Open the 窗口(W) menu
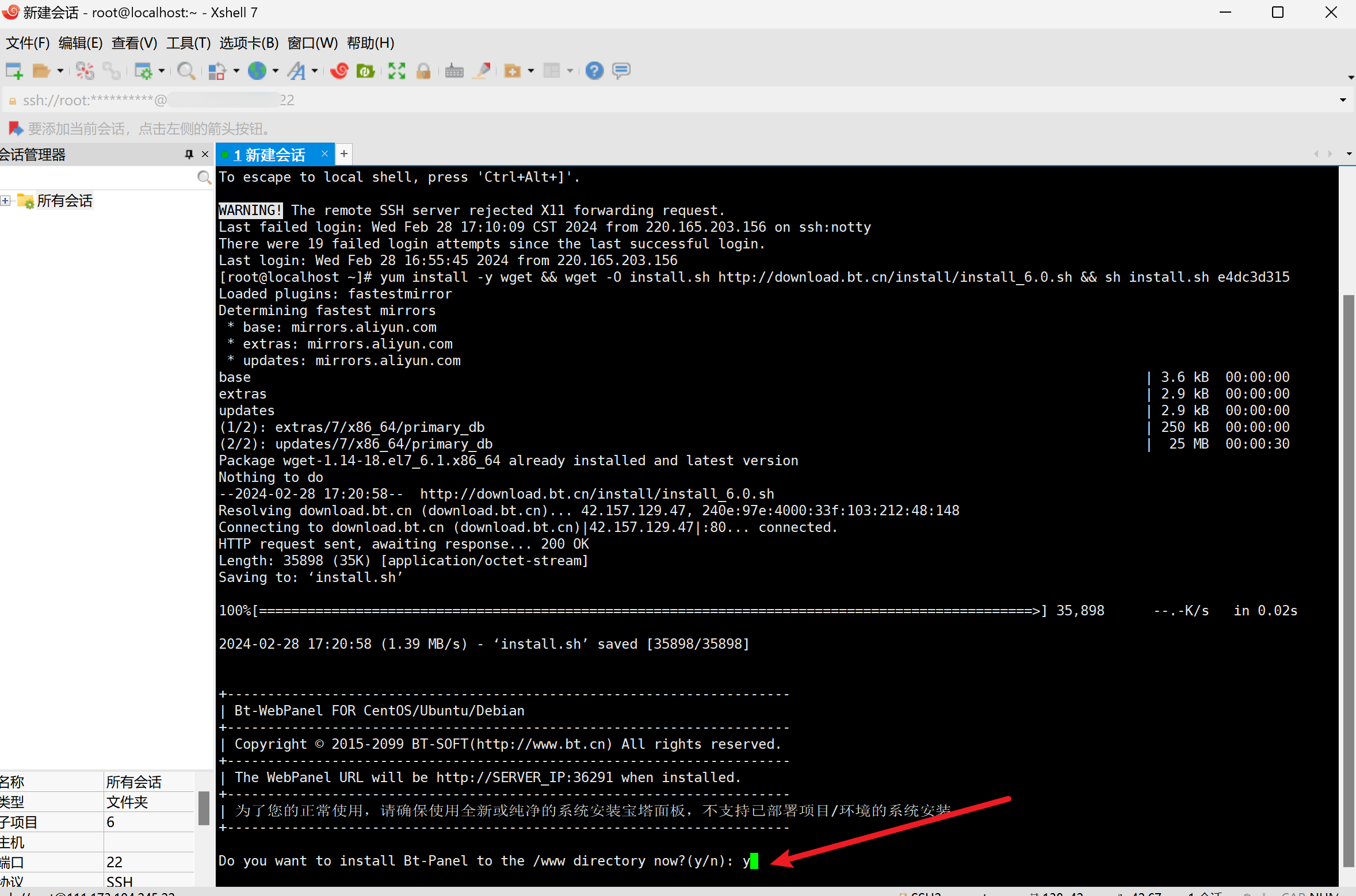This screenshot has width=1356, height=896. coord(312,43)
